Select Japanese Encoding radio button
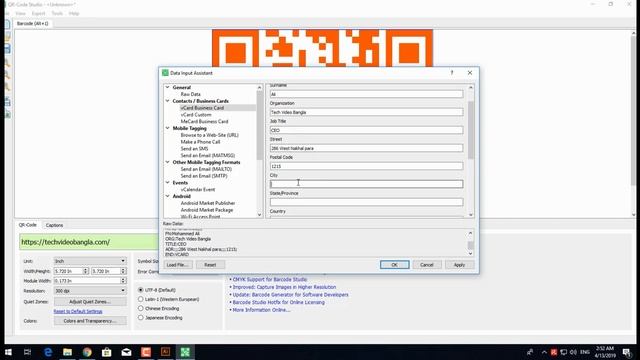 (x=141, y=318)
